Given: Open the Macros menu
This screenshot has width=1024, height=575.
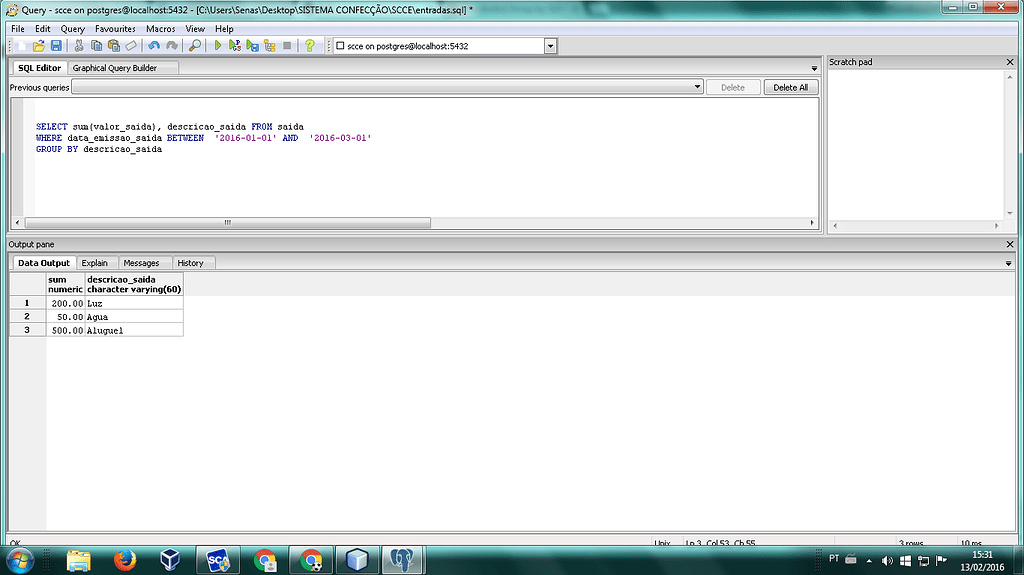Looking at the screenshot, I should pyautogui.click(x=160, y=29).
